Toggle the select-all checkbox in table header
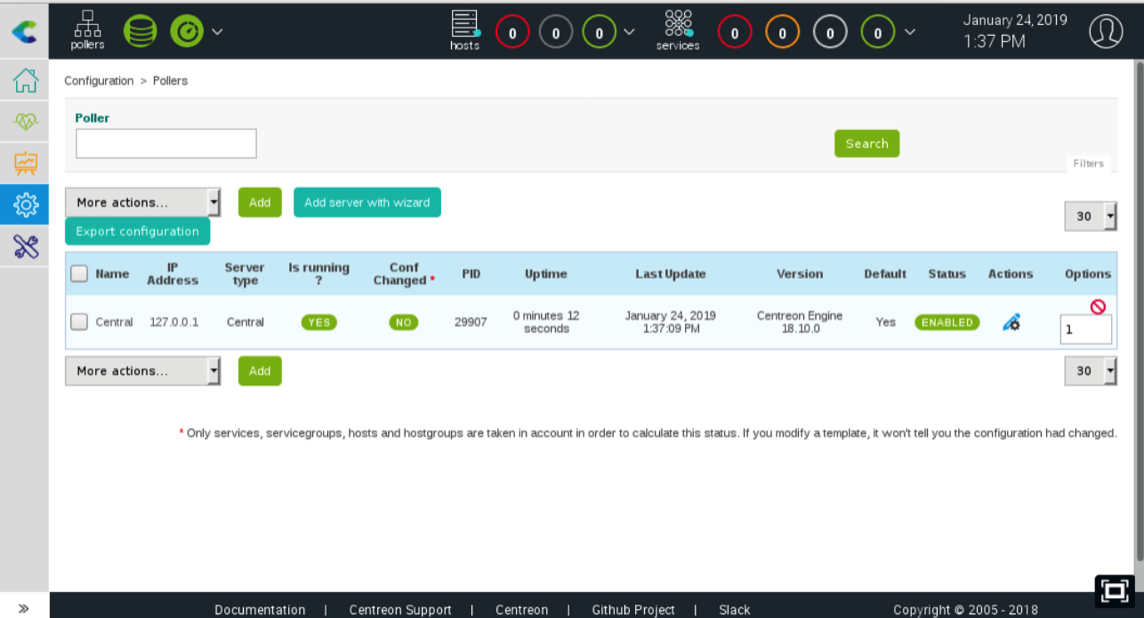1144x618 pixels. click(x=79, y=273)
